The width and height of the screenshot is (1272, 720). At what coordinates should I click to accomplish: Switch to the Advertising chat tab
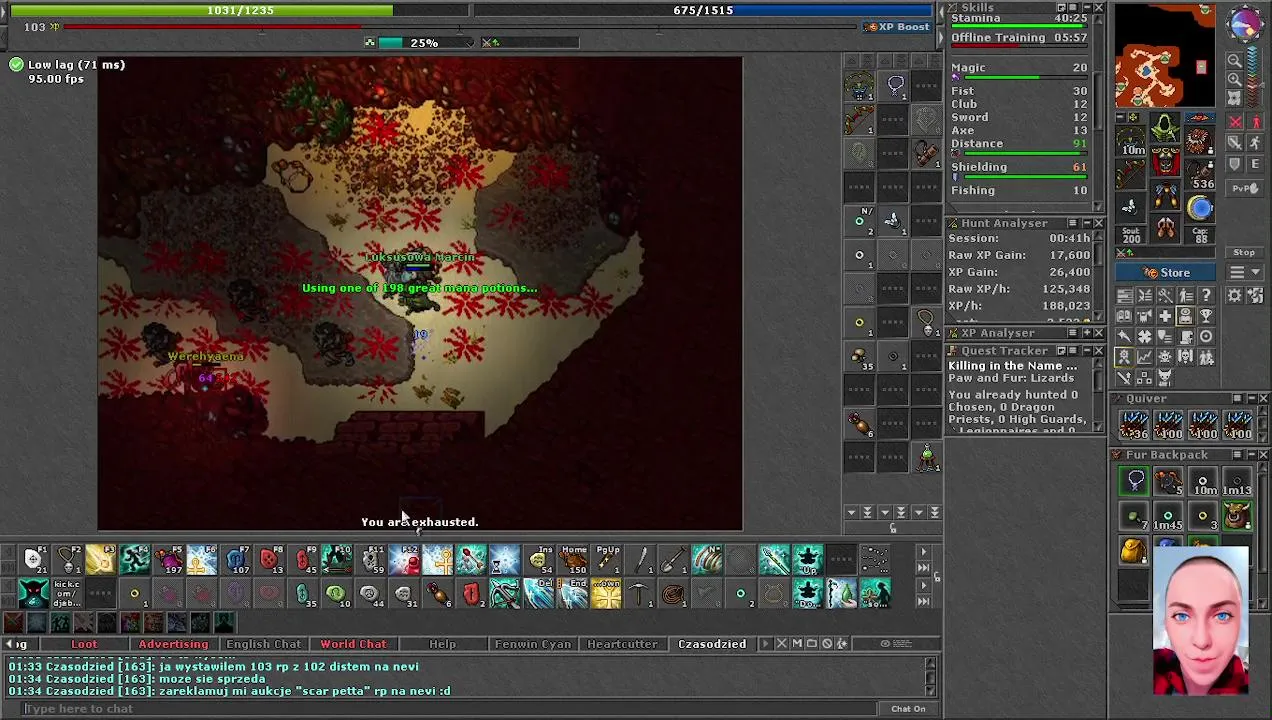click(x=173, y=644)
